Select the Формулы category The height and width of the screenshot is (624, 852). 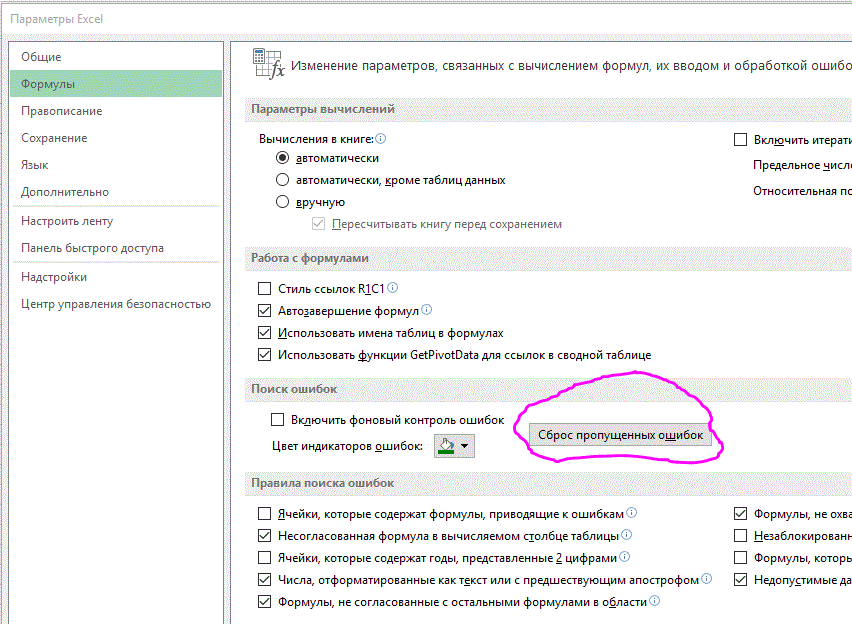click(116, 84)
